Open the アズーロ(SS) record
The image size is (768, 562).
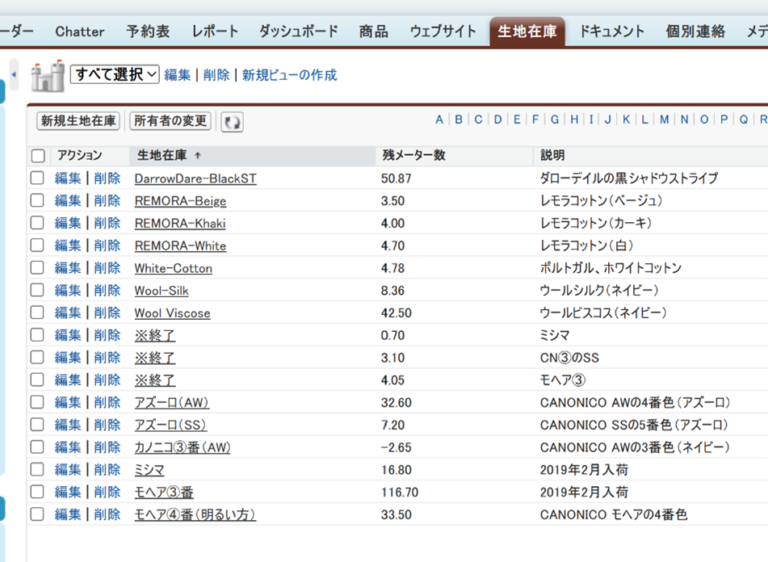point(170,425)
